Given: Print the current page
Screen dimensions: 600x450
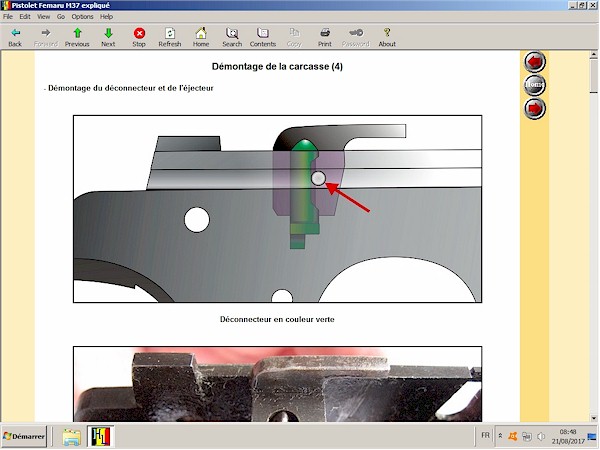Looking at the screenshot, I should pyautogui.click(x=325, y=38).
